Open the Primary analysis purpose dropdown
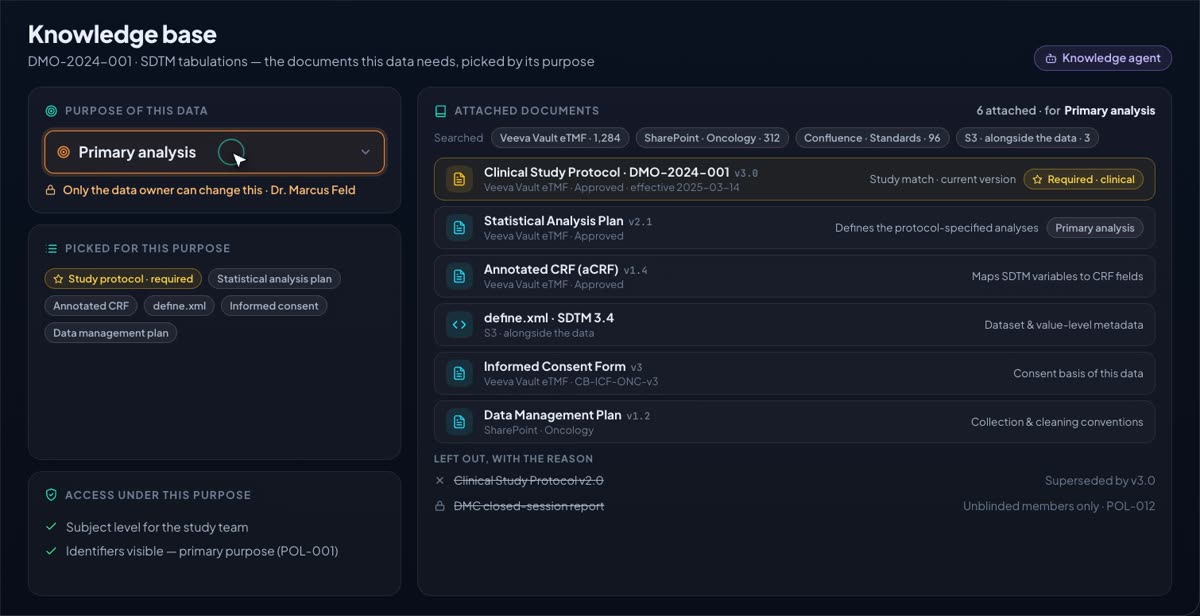Viewport: 1200px width, 616px height. pyautogui.click(x=214, y=152)
